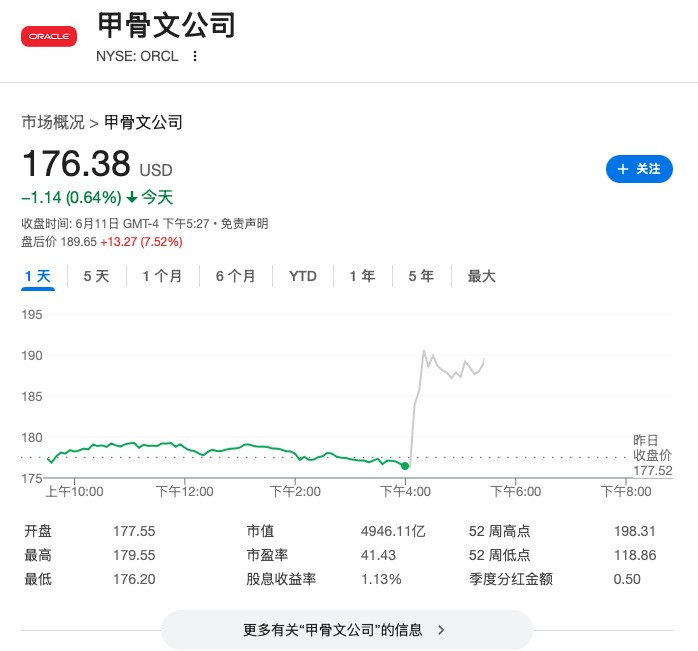Viewport: 698px width, 651px height.
Task: Click the 开盘 value 177.55
Action: [134, 531]
